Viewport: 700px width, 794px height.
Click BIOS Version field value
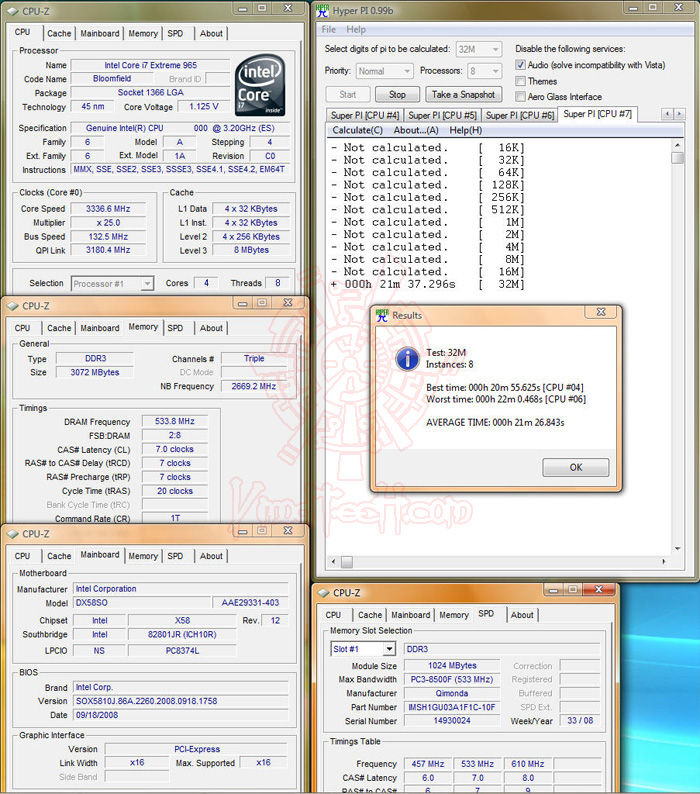[181, 701]
